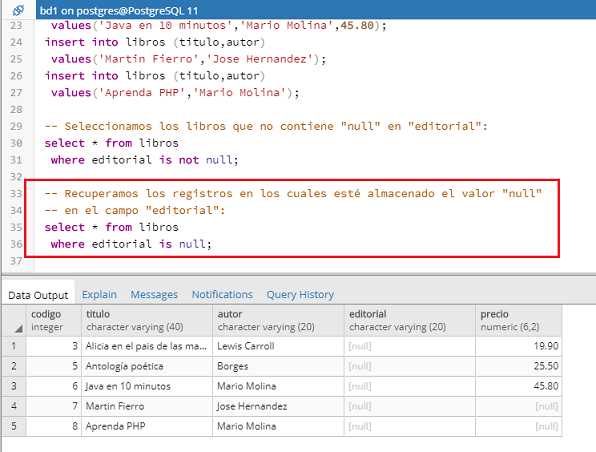Click the 'Java en 10 minutos' title cell
The image size is (596, 452).
click(x=147, y=386)
